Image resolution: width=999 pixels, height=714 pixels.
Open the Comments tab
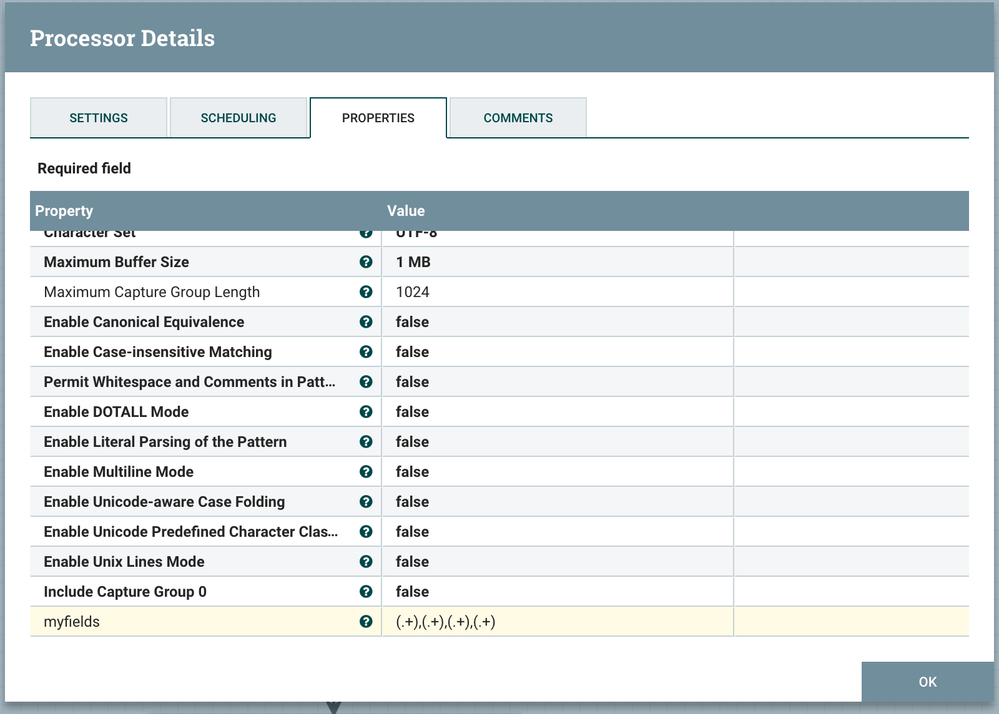518,118
